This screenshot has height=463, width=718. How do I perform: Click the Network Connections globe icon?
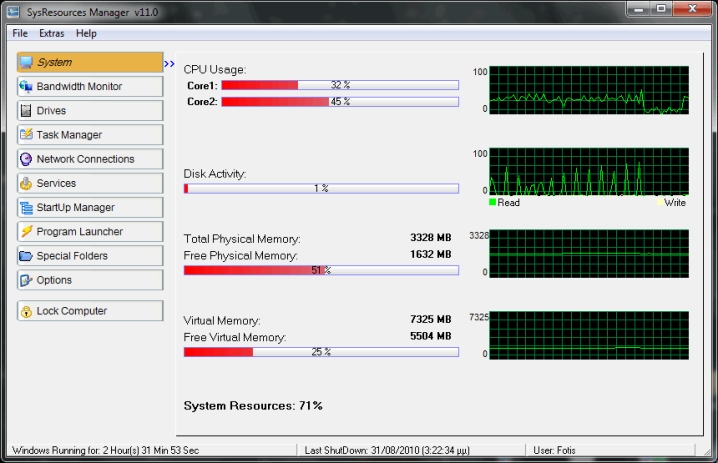click(26, 159)
